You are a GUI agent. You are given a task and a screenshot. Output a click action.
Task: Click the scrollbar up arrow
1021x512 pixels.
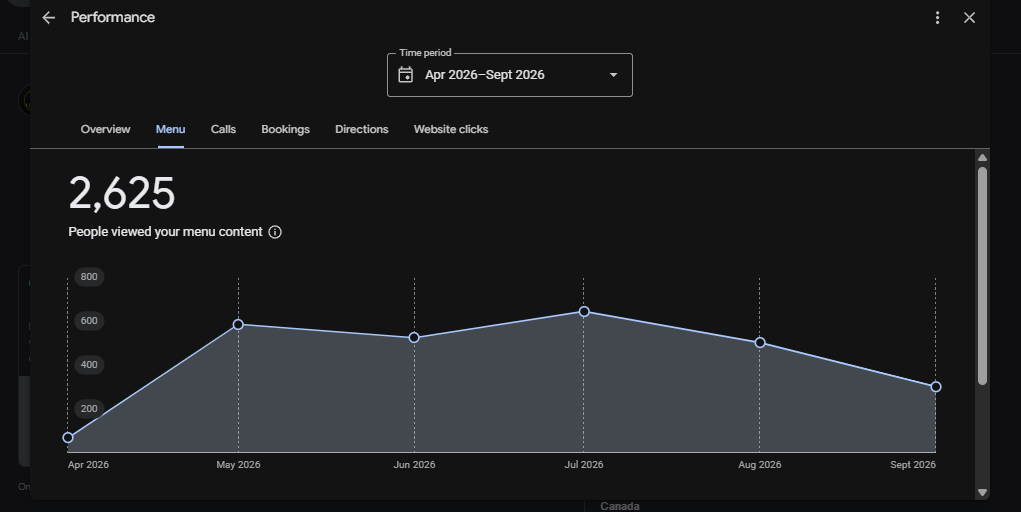(983, 158)
